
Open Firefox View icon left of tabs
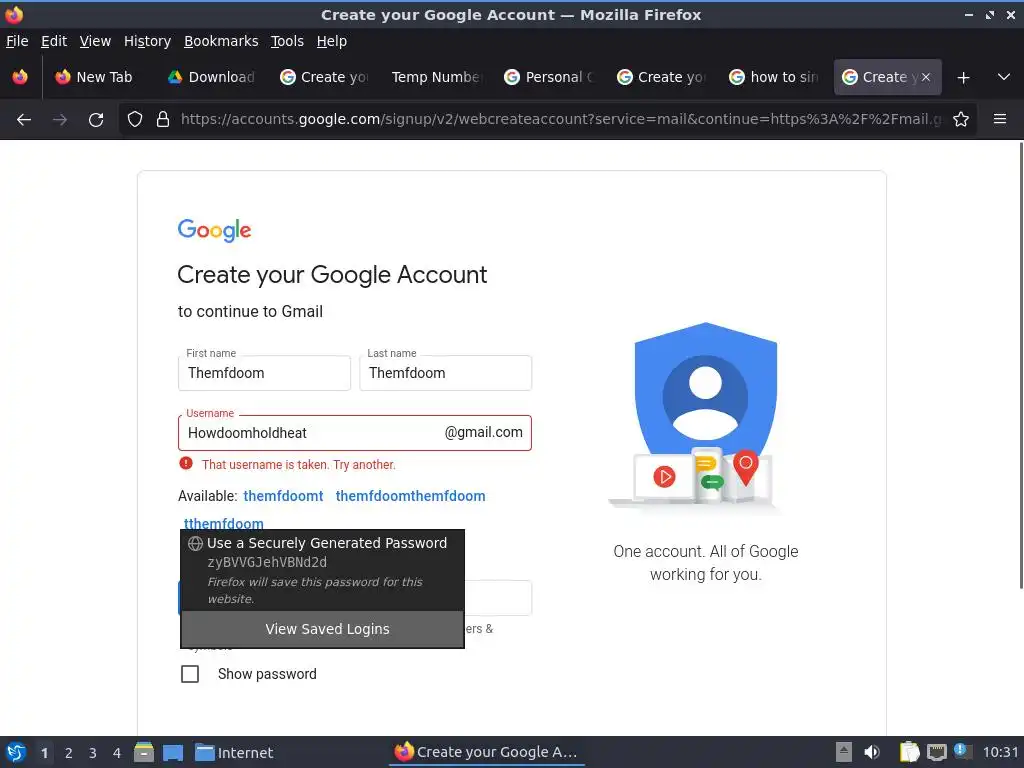click(20, 77)
